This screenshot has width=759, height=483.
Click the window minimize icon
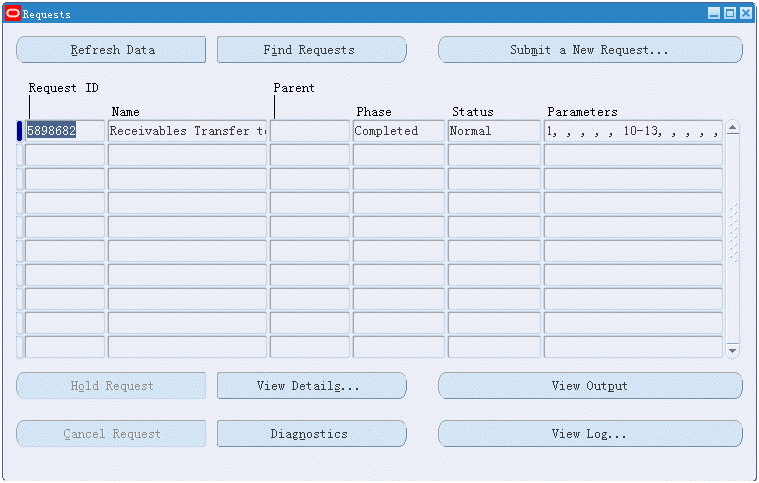[714, 13]
